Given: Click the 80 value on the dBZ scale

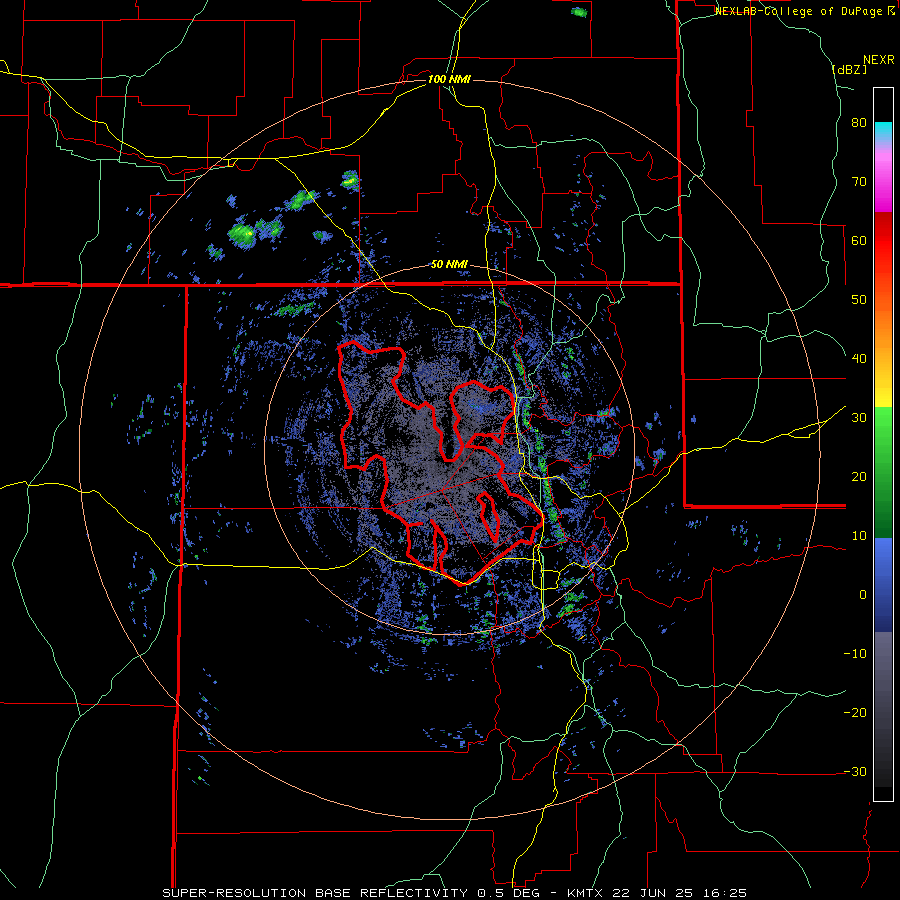Looking at the screenshot, I should point(859,123).
